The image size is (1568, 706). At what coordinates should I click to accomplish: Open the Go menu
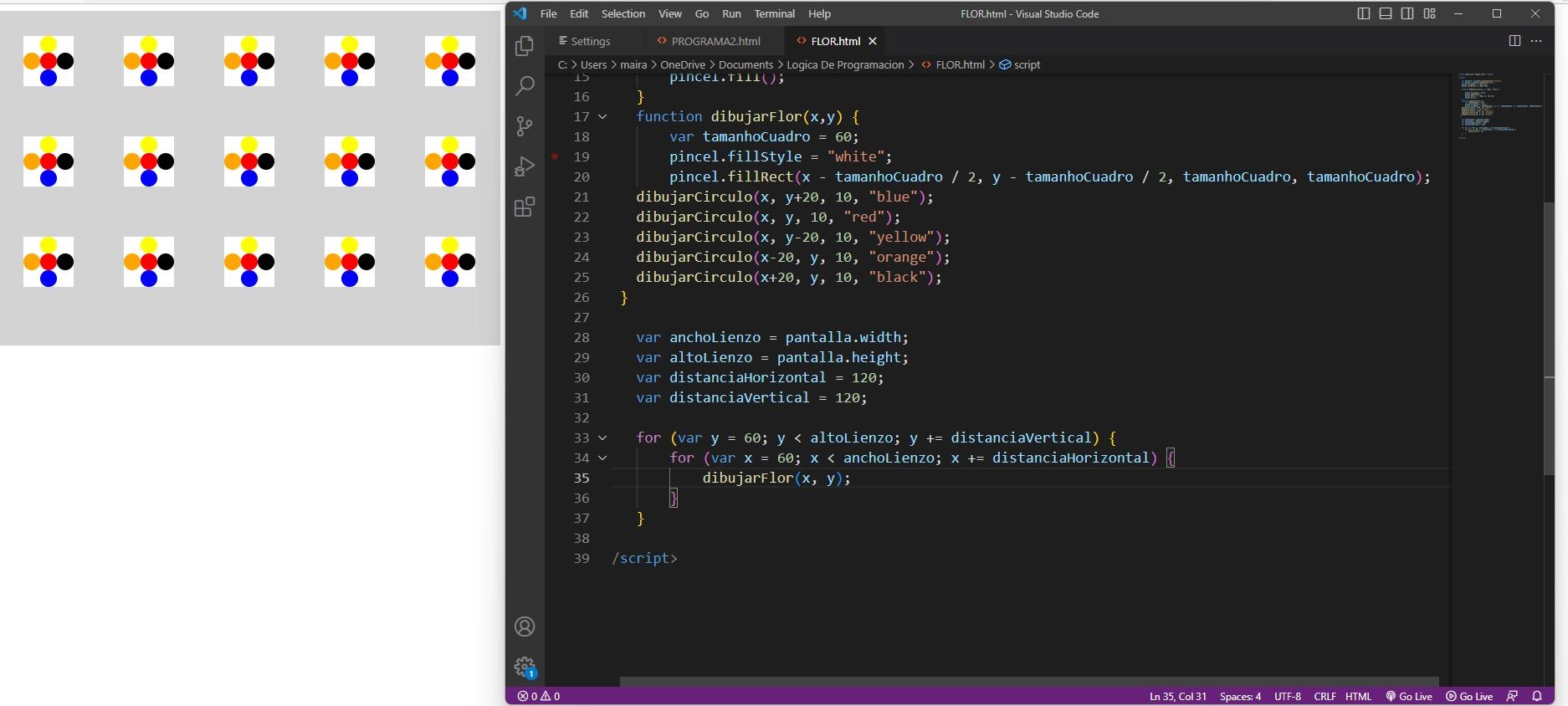pyautogui.click(x=702, y=13)
